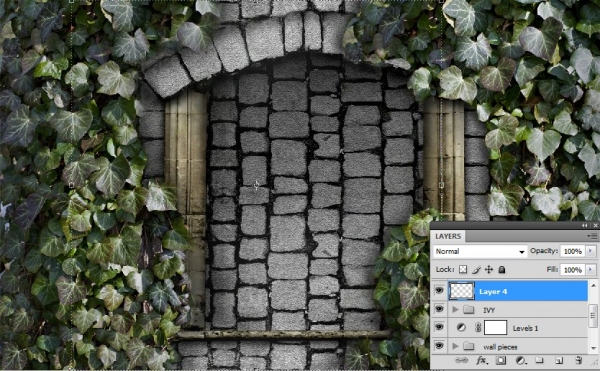Add a layer mask

click(x=501, y=360)
